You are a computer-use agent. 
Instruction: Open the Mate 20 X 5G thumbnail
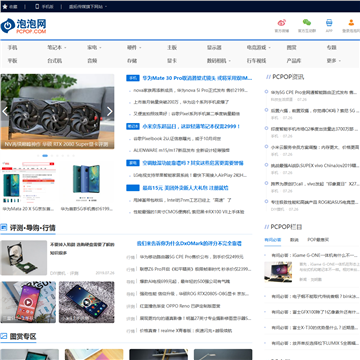[28, 183]
